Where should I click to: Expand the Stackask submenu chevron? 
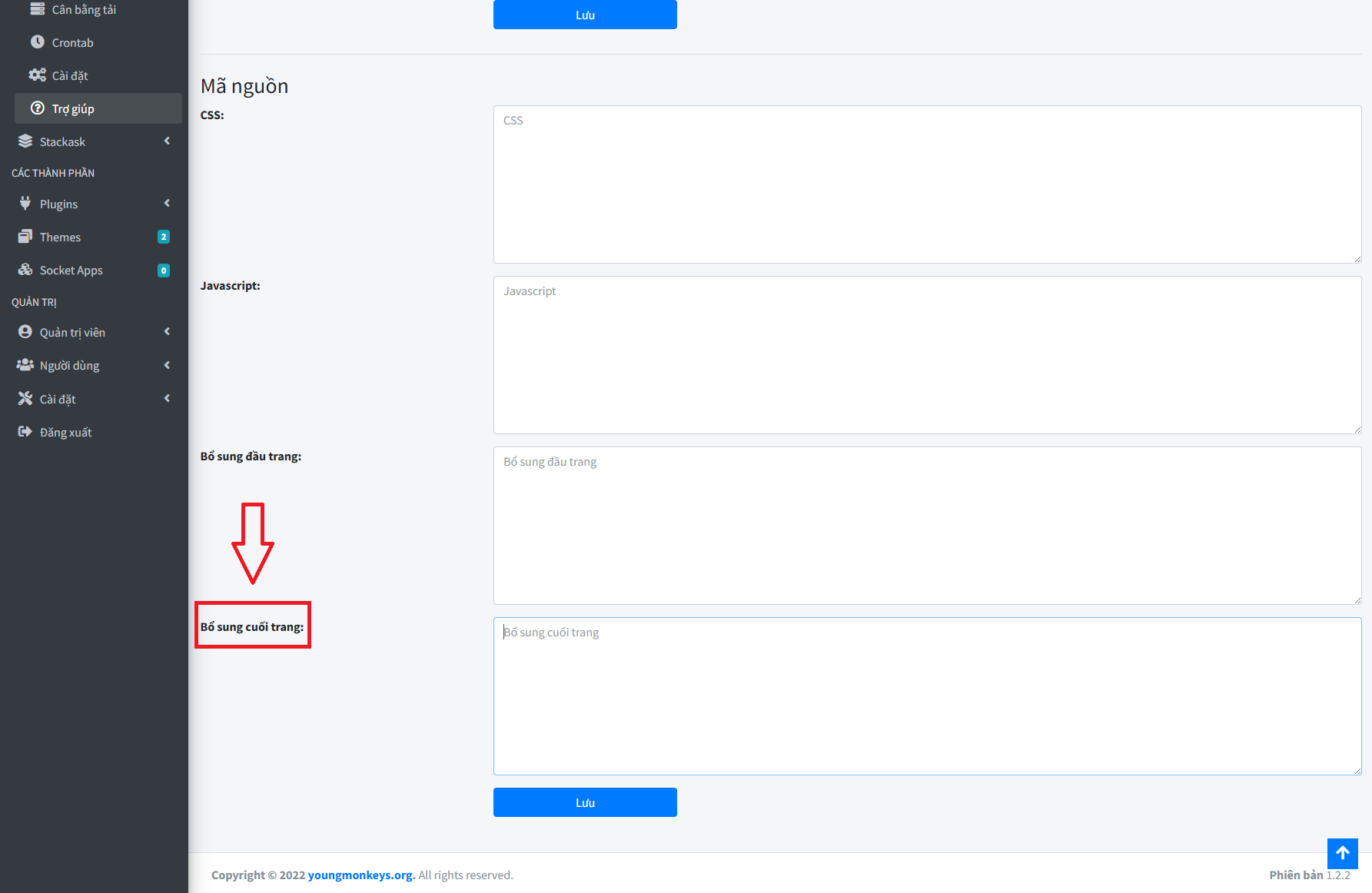tap(167, 141)
